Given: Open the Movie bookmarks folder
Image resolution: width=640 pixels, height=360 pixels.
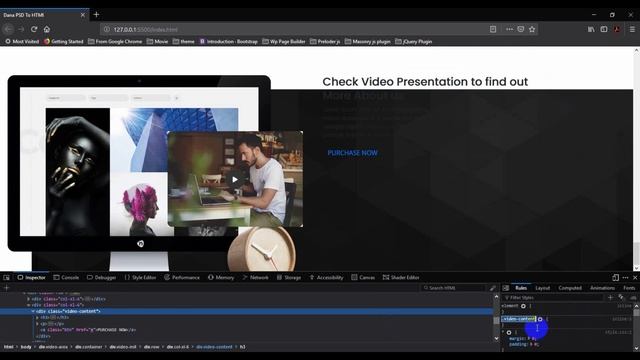Looking at the screenshot, I should pyautogui.click(x=158, y=42).
